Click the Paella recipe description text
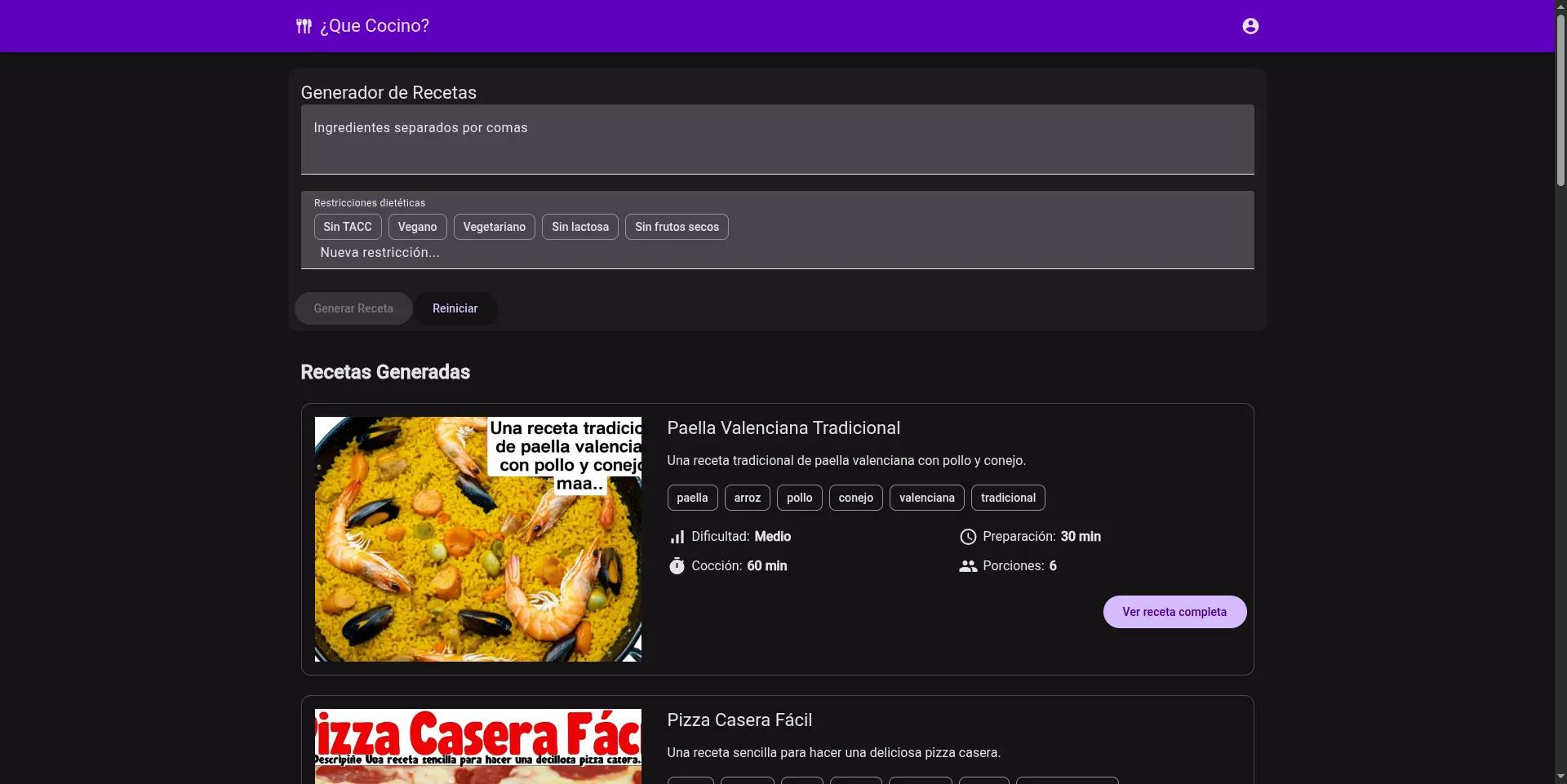 pos(846,461)
